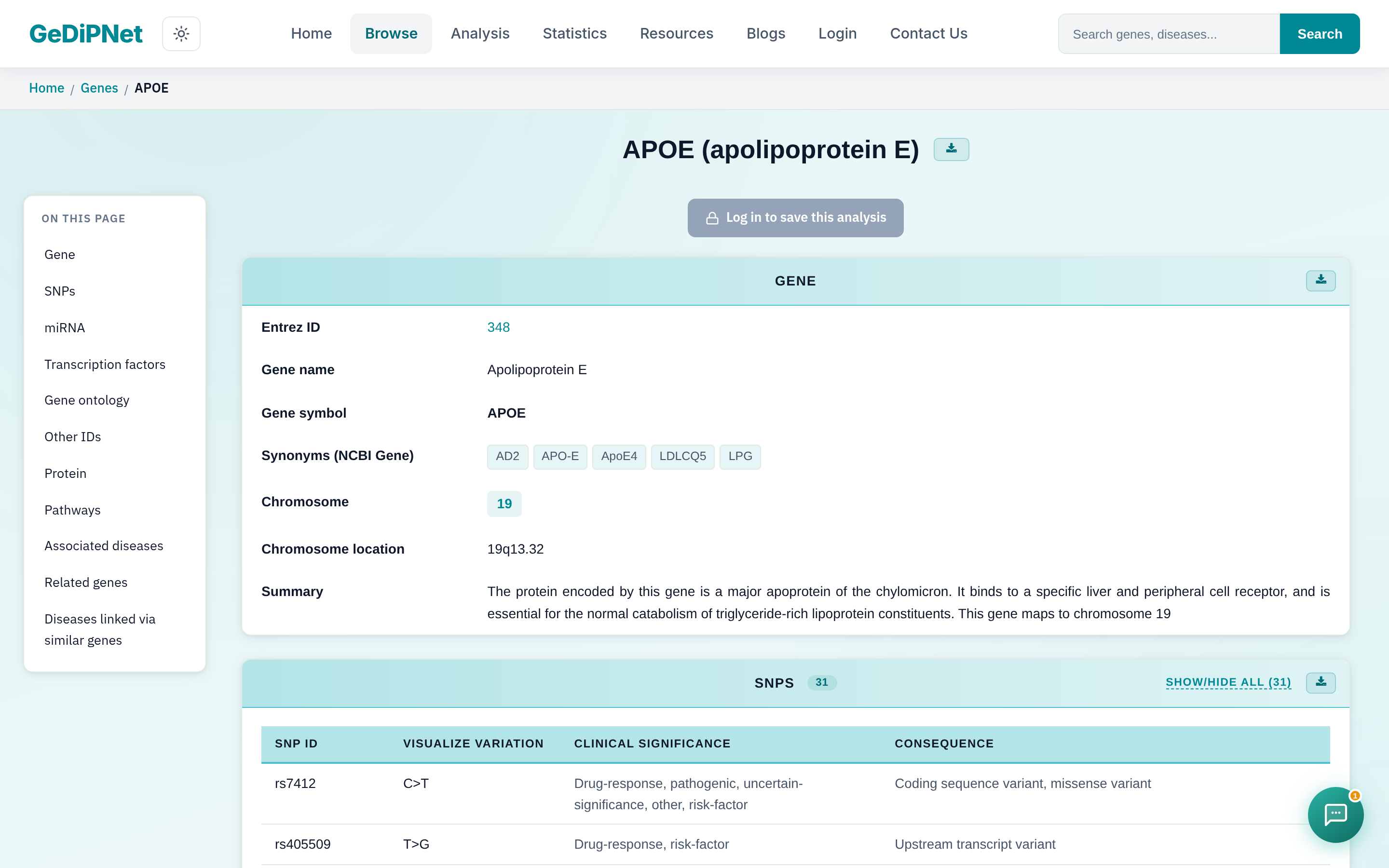The width and height of the screenshot is (1389, 868).
Task: Follow the Genes breadcrumb link
Action: 99,88
